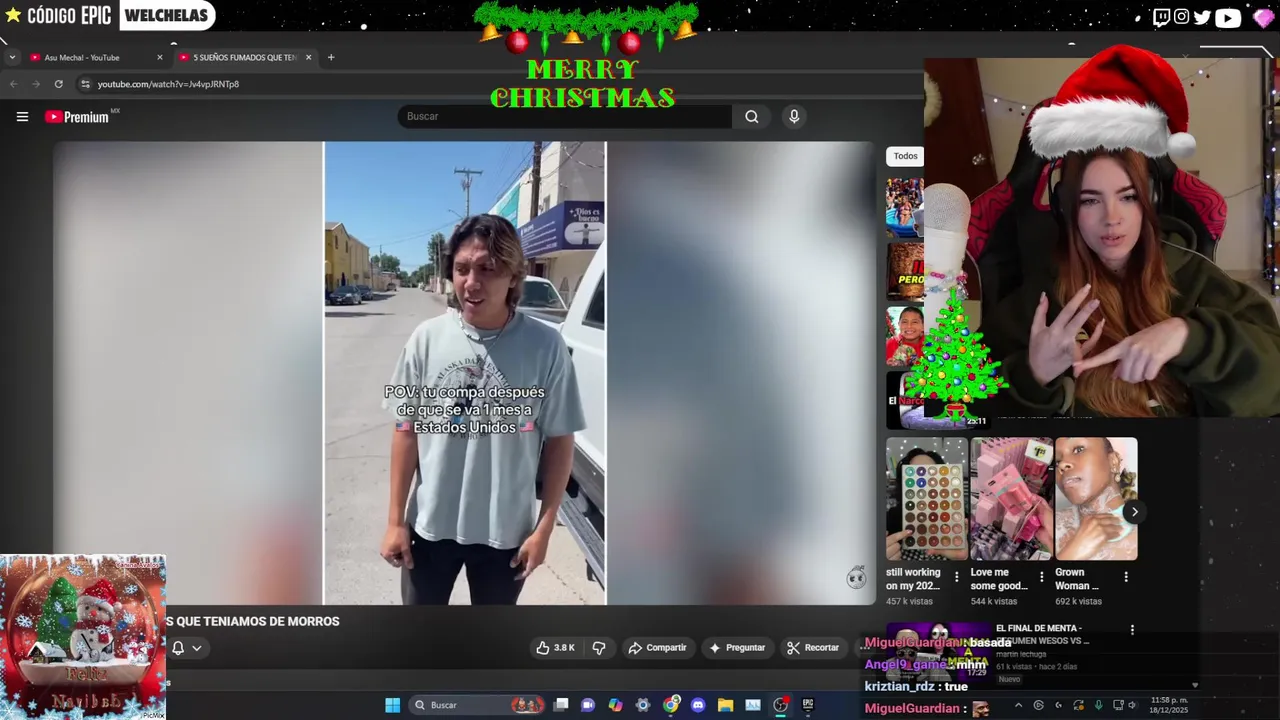Click the channel watermark icon in player corner

click(x=857, y=577)
